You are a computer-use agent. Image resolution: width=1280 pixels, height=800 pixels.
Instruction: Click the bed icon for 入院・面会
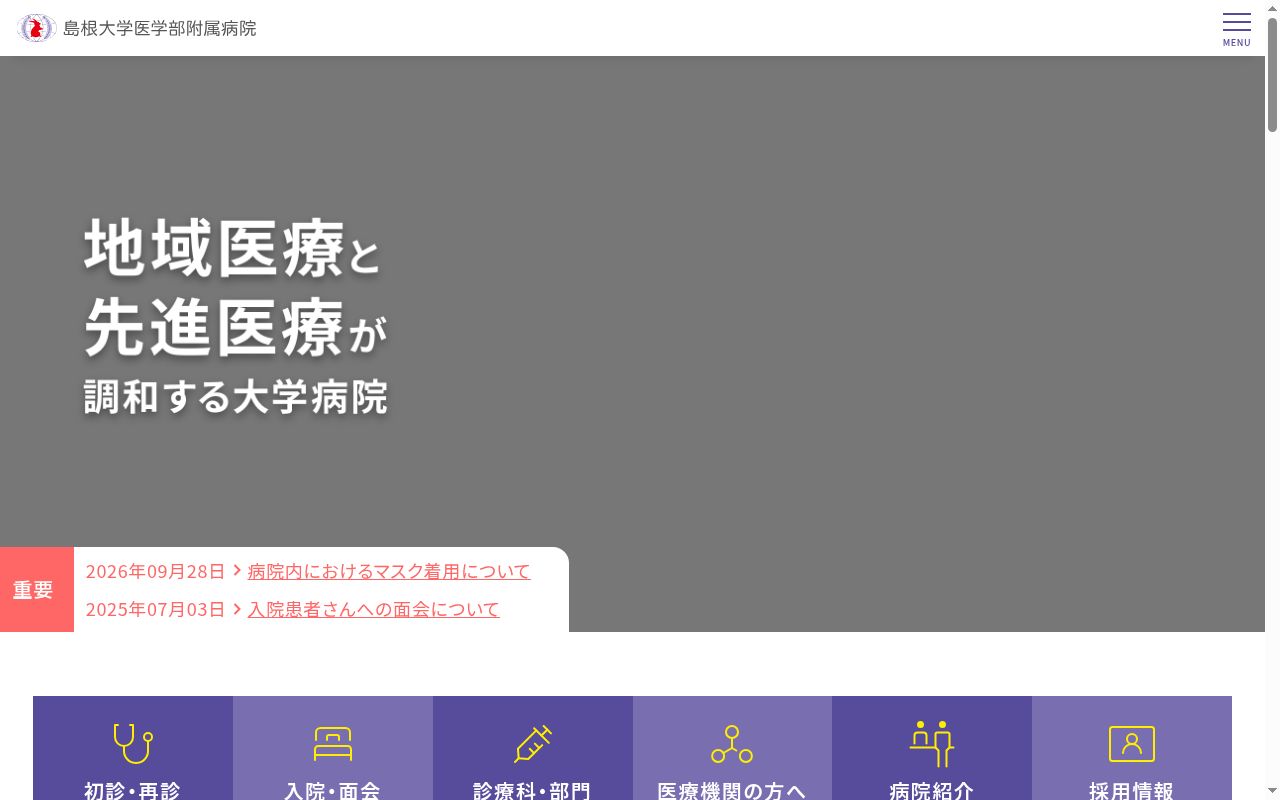333,744
